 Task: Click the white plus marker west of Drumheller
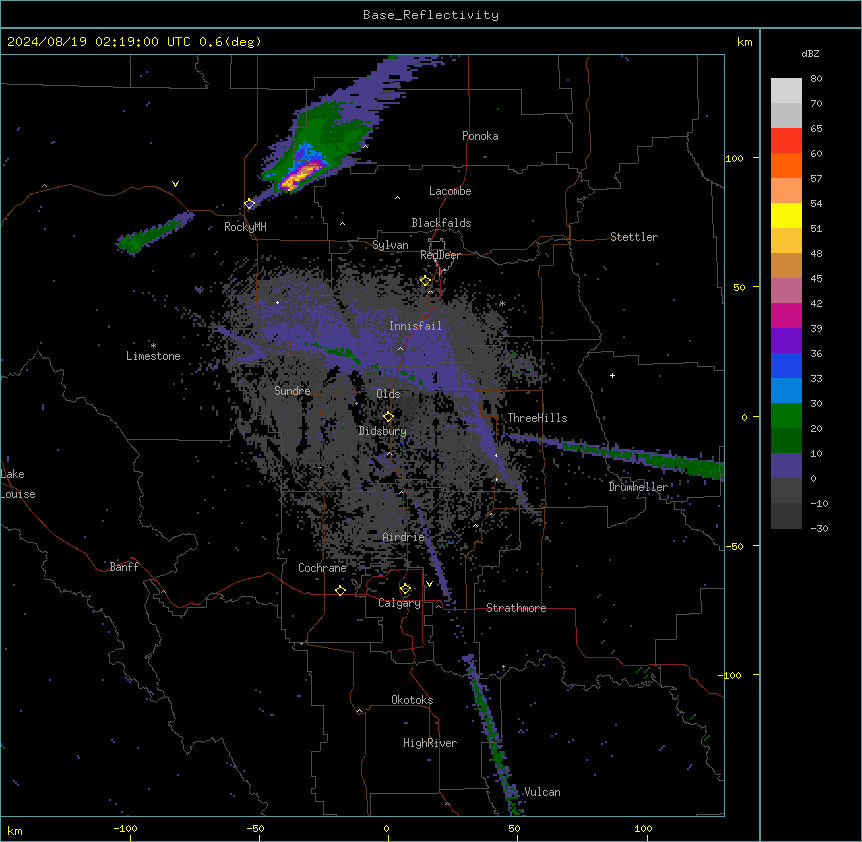[x=612, y=375]
